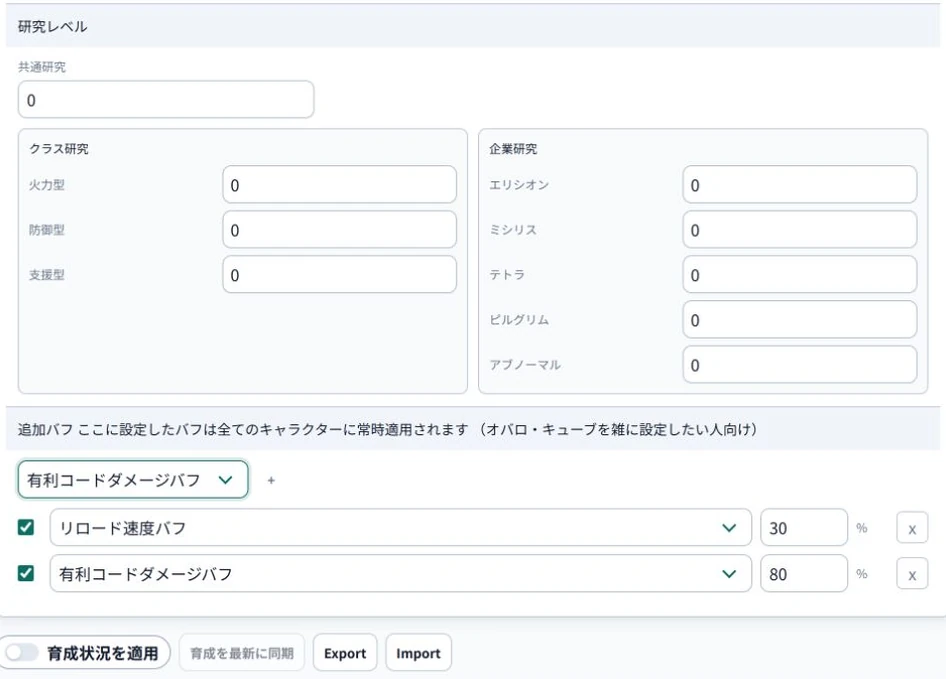946x679 pixels.
Task: Click the 防御型 research level field
Action: pos(340,230)
